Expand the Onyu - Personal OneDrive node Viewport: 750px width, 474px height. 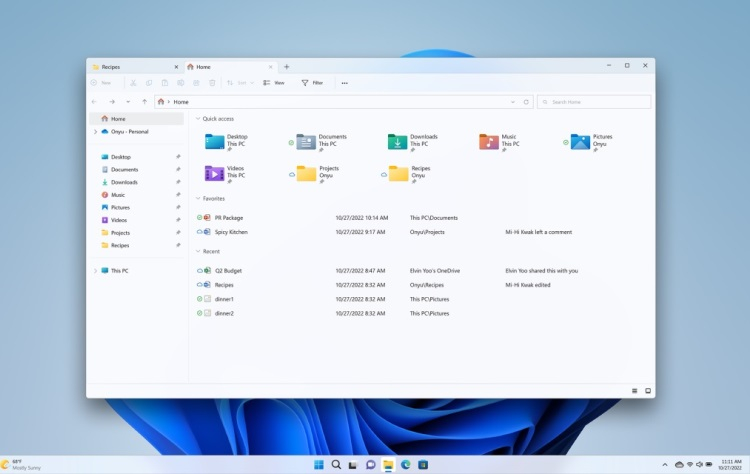(95, 132)
